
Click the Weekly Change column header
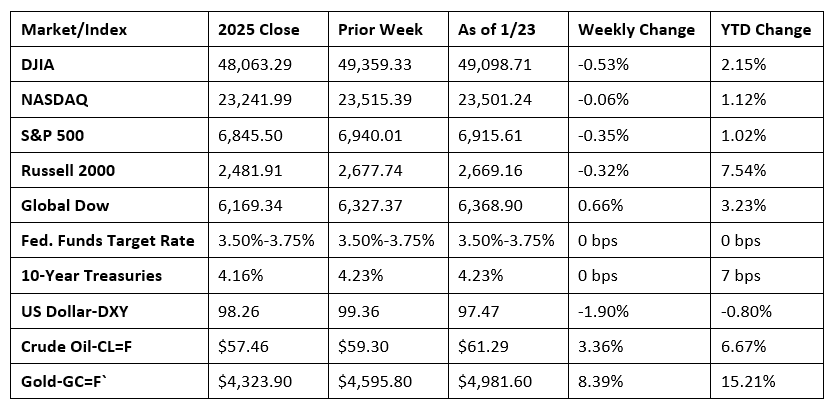636,29
